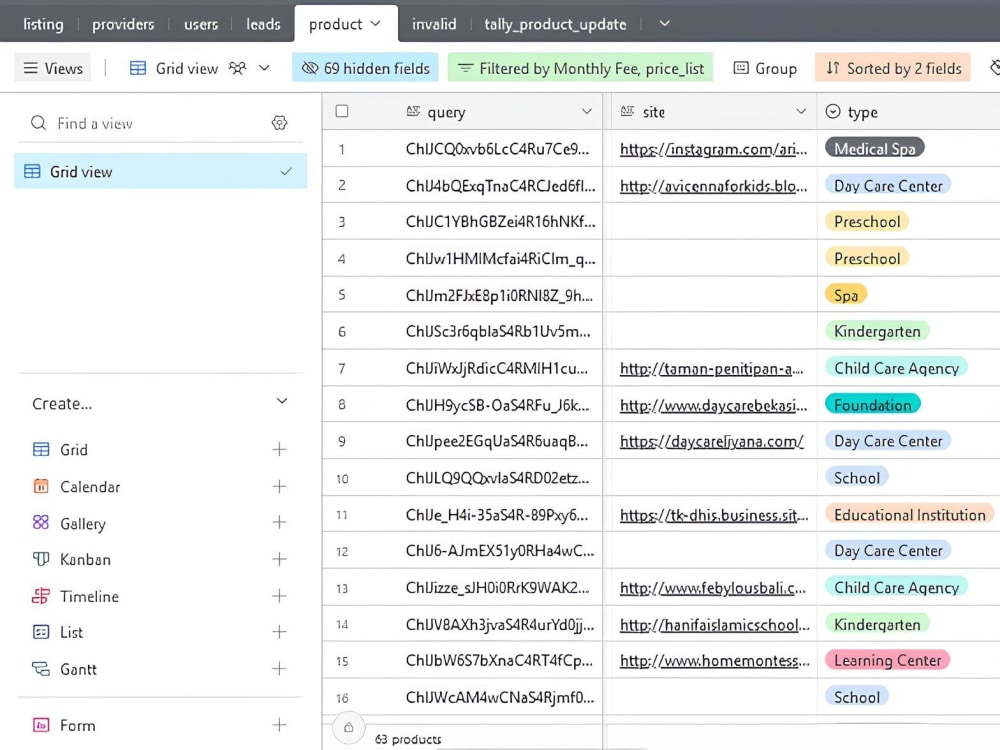Viewport: 1000px width, 750px height.
Task: Click the Foundation type tag
Action: 872,405
